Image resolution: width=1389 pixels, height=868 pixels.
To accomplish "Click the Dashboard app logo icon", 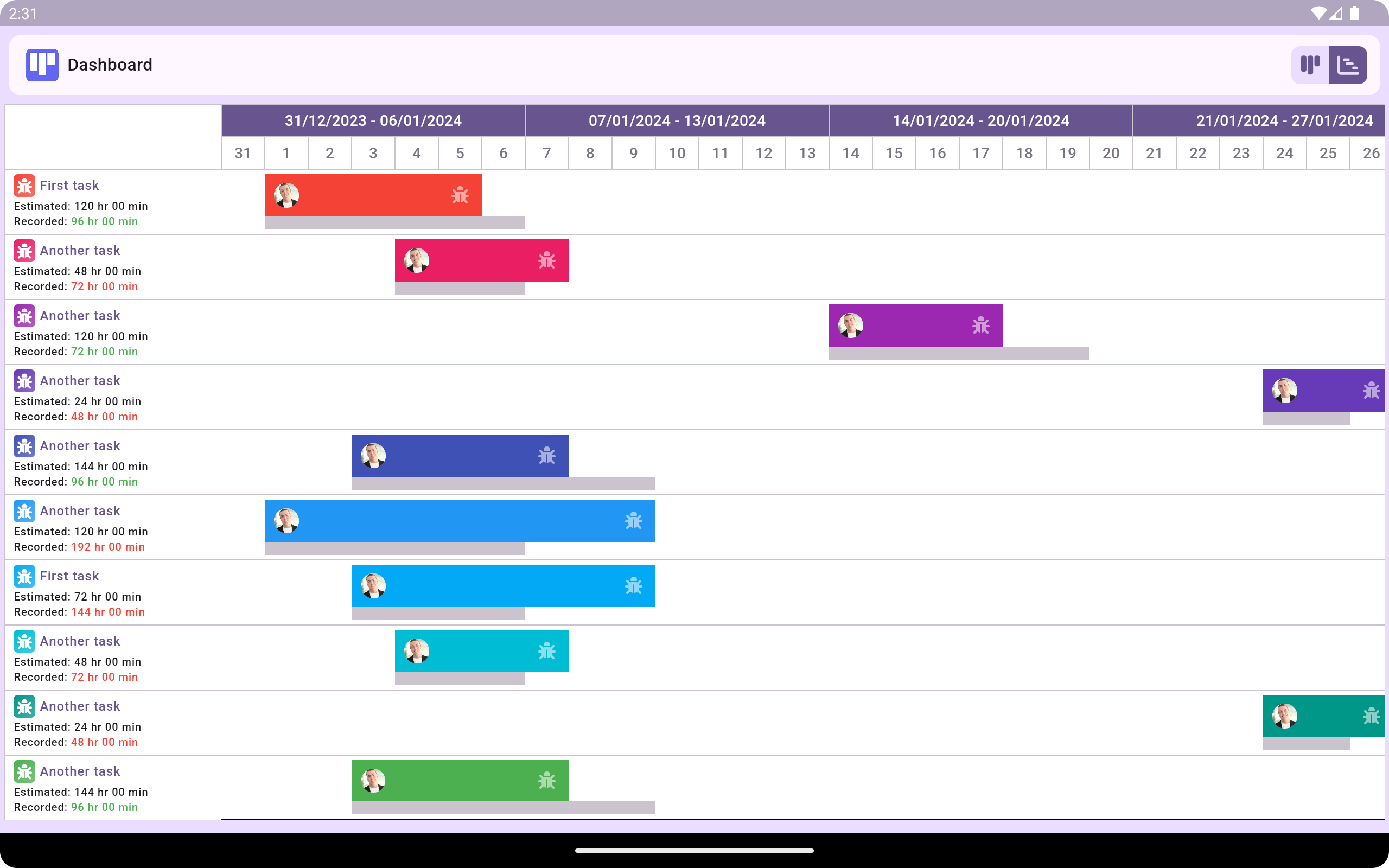I will click(41, 65).
